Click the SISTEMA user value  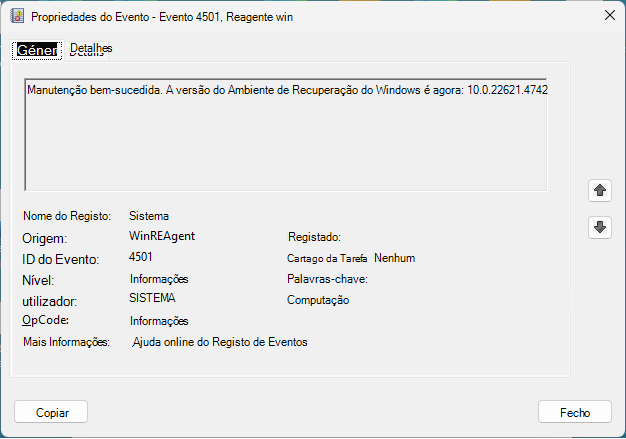point(152,298)
